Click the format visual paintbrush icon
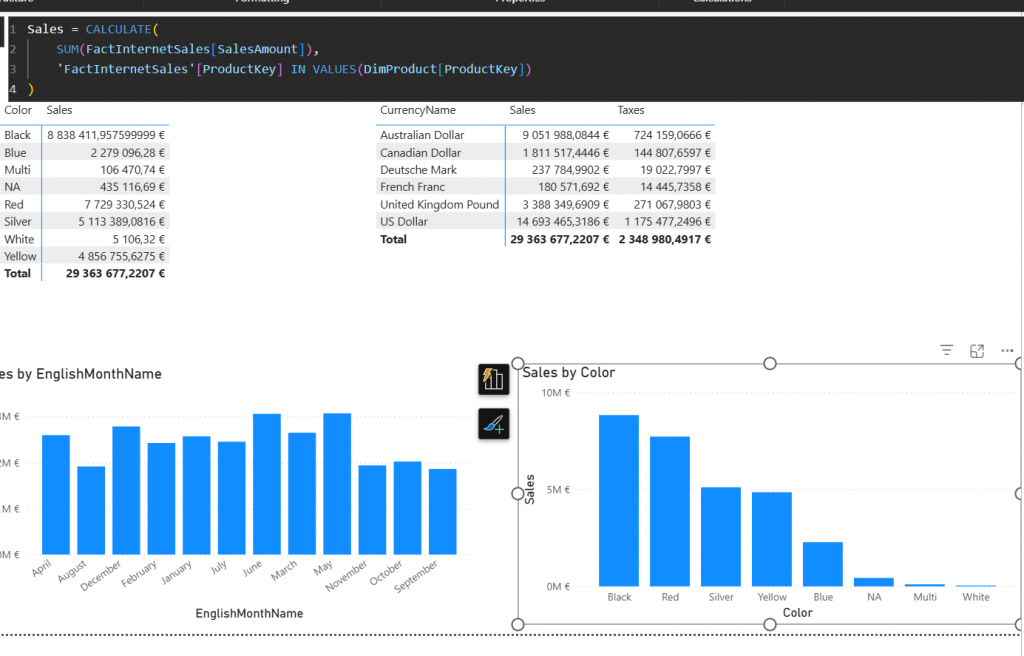The image size is (1024, 656). 493,424
